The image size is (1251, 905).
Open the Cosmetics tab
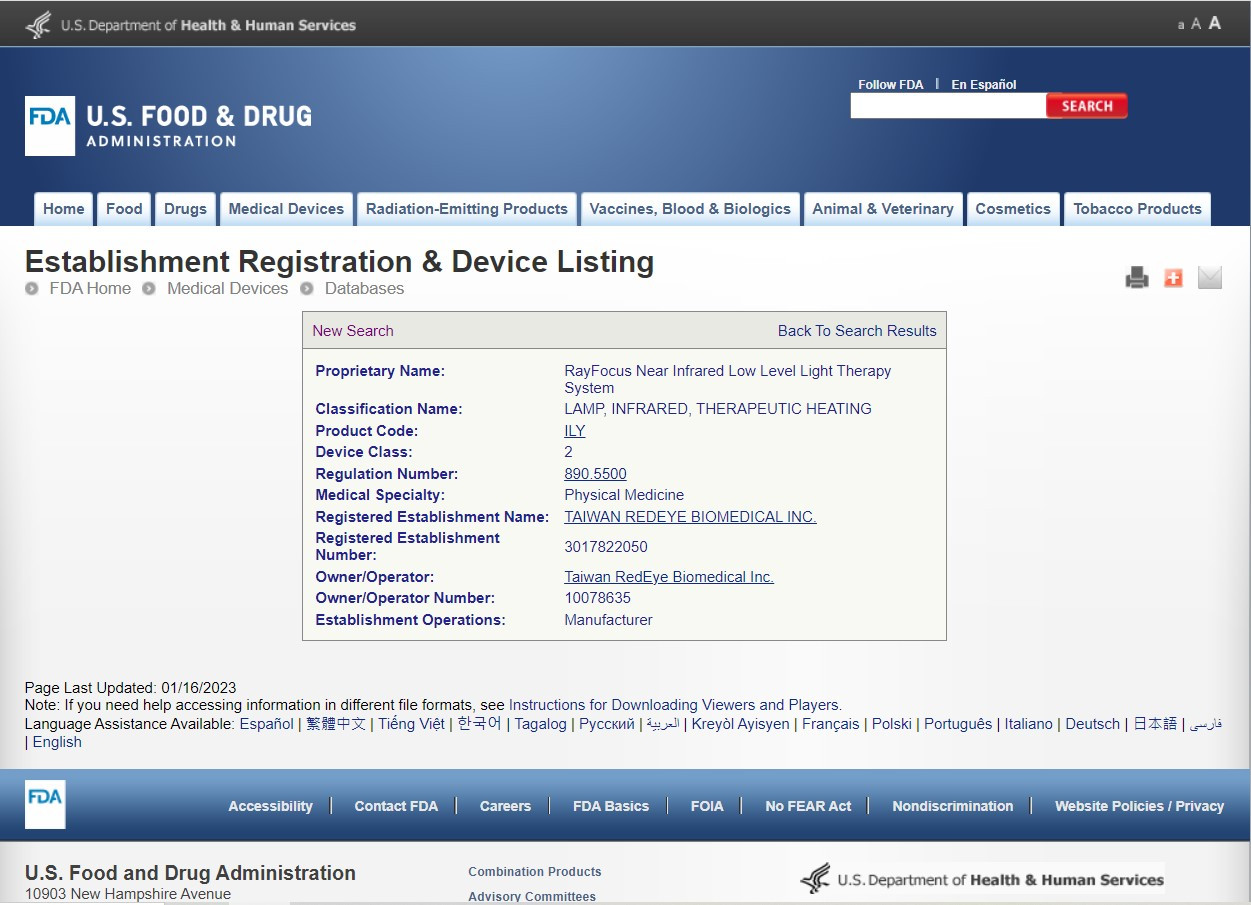(x=1013, y=209)
